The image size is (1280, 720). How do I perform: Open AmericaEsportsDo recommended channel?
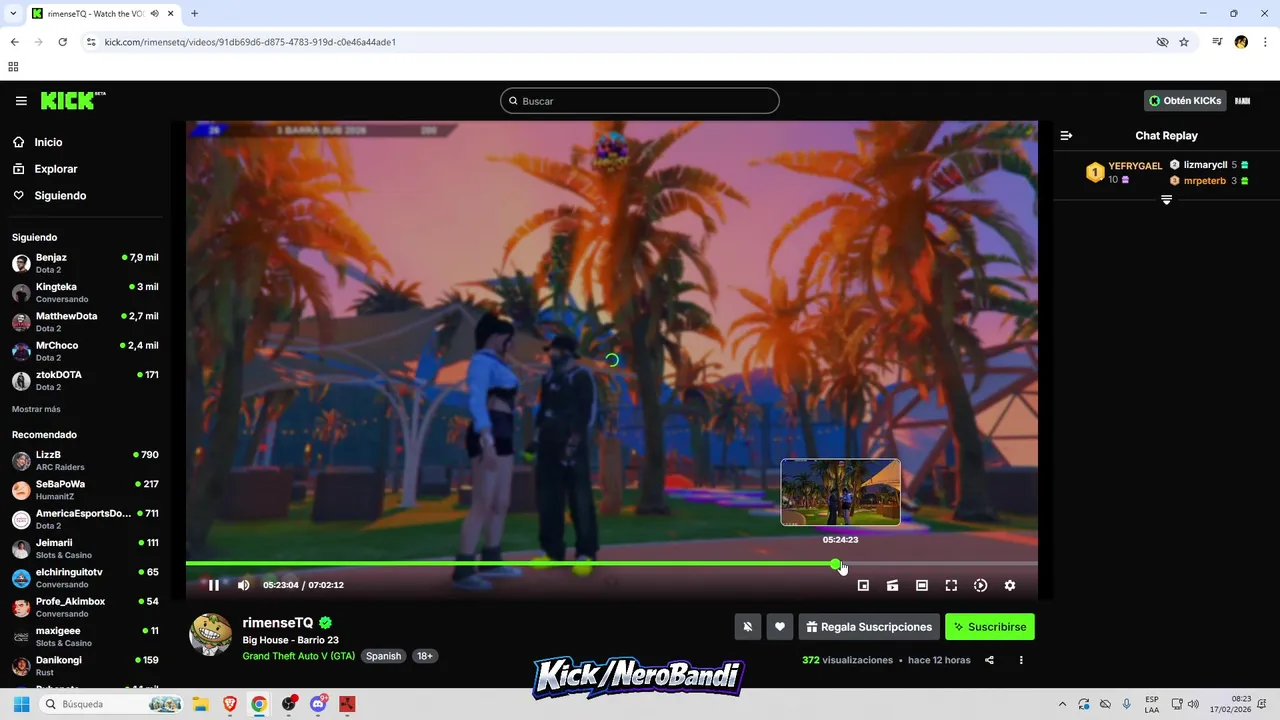[84, 519]
